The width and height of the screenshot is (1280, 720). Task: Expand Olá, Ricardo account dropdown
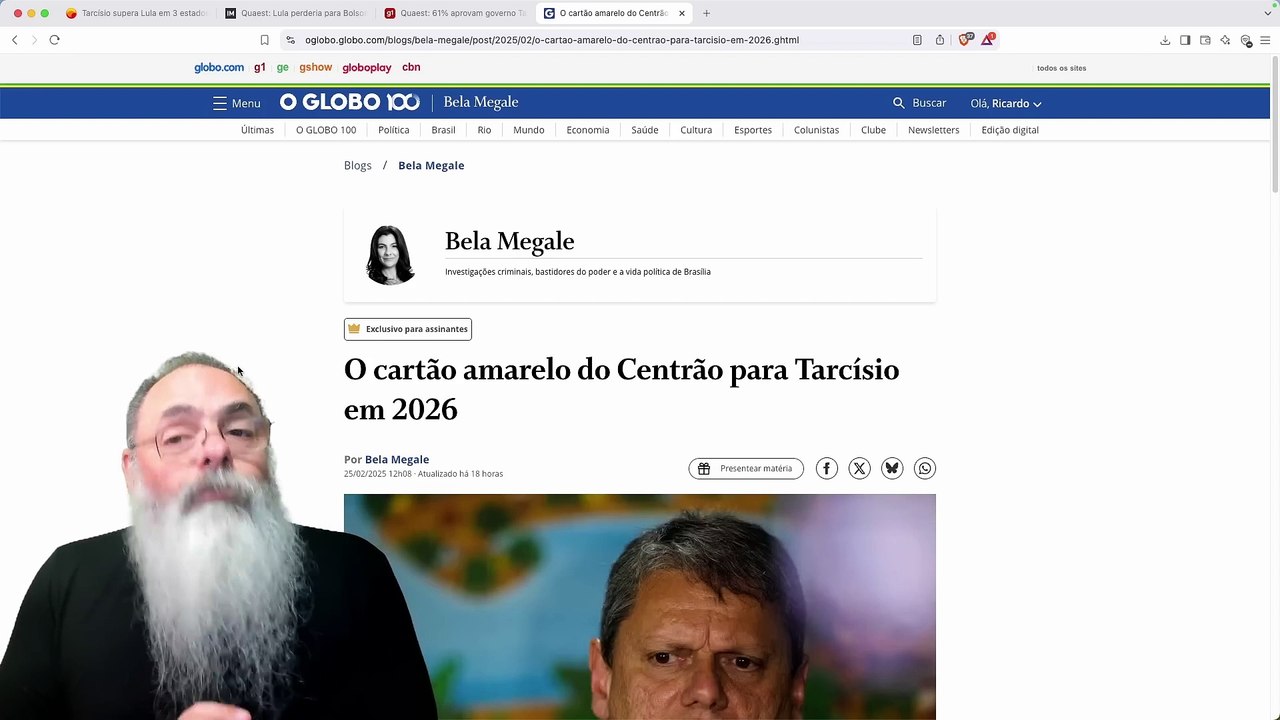(x=1006, y=103)
